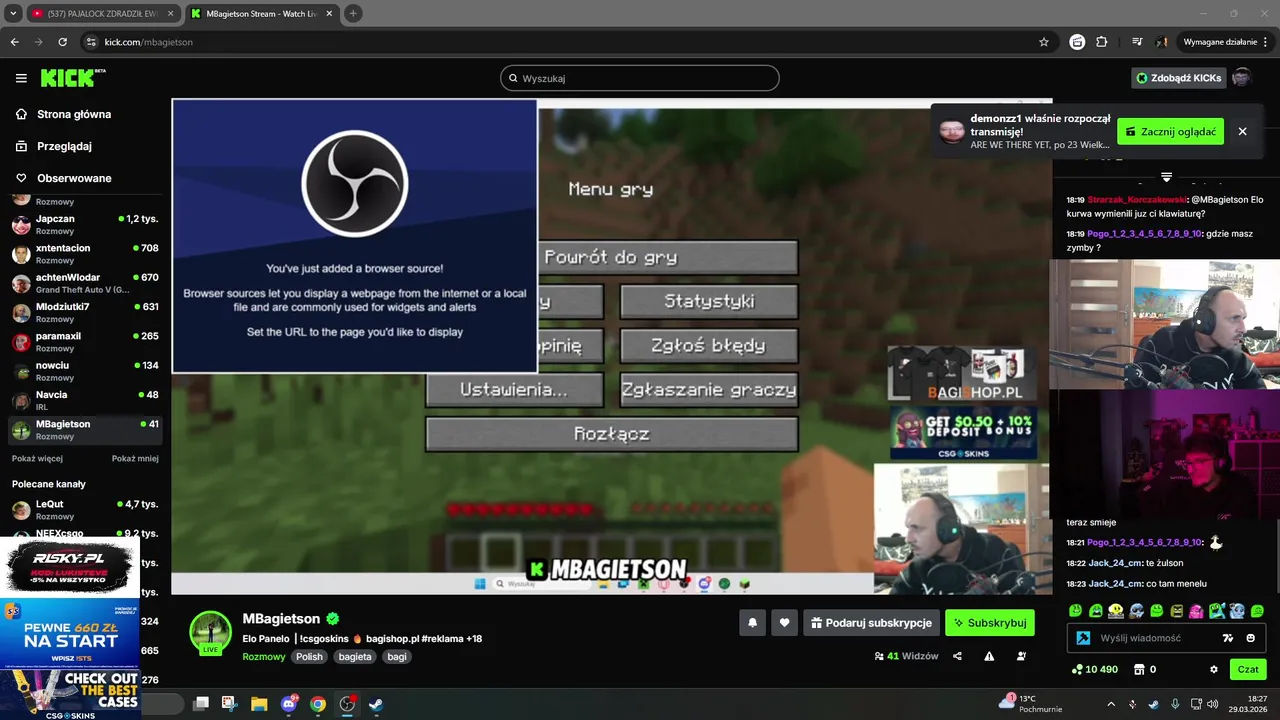Reload the page

coord(62,42)
